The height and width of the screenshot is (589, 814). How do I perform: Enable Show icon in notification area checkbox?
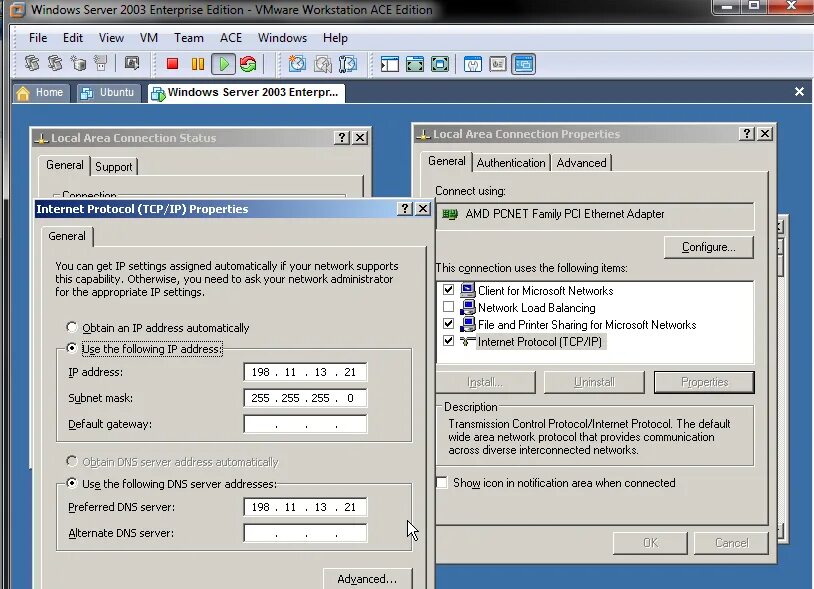(442, 483)
